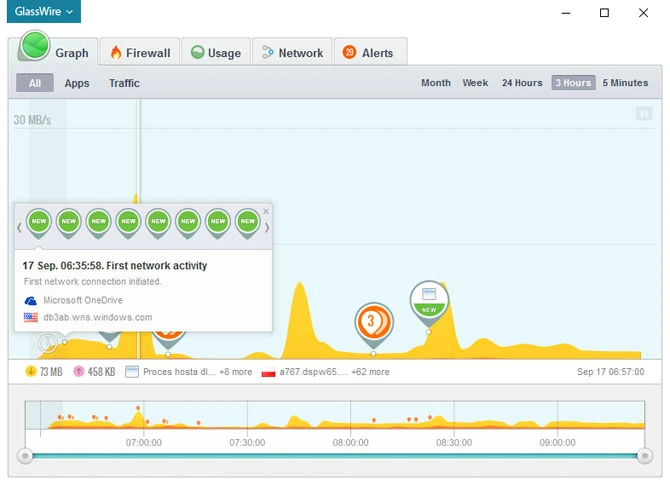Toggle the All filter view
Viewport: 670px width, 485px height.
[35, 83]
